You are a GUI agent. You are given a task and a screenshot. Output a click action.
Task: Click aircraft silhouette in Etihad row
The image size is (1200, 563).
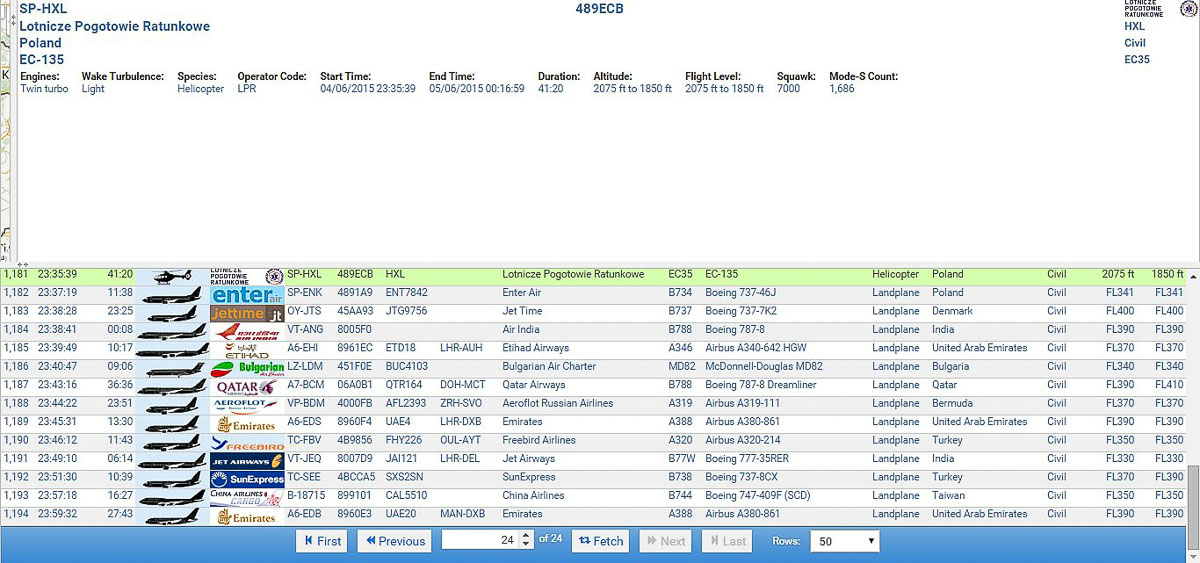(x=172, y=349)
